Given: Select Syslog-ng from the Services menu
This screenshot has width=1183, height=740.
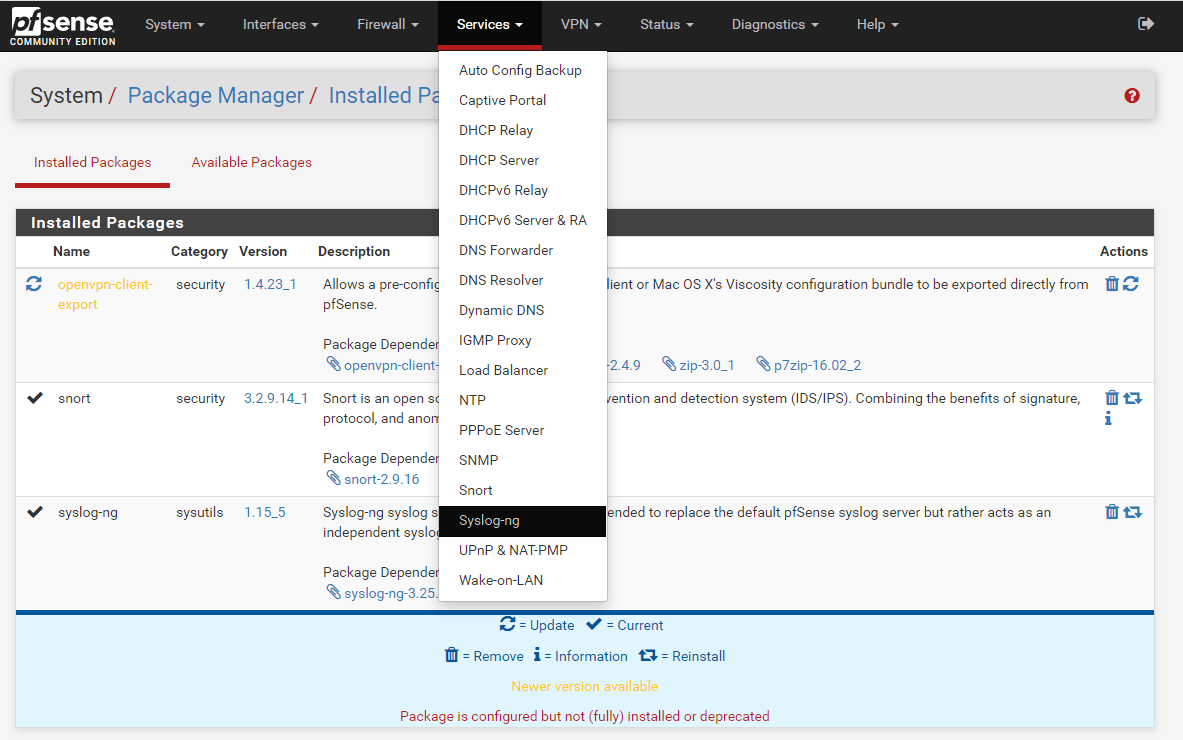Looking at the screenshot, I should pyautogui.click(x=490, y=520).
